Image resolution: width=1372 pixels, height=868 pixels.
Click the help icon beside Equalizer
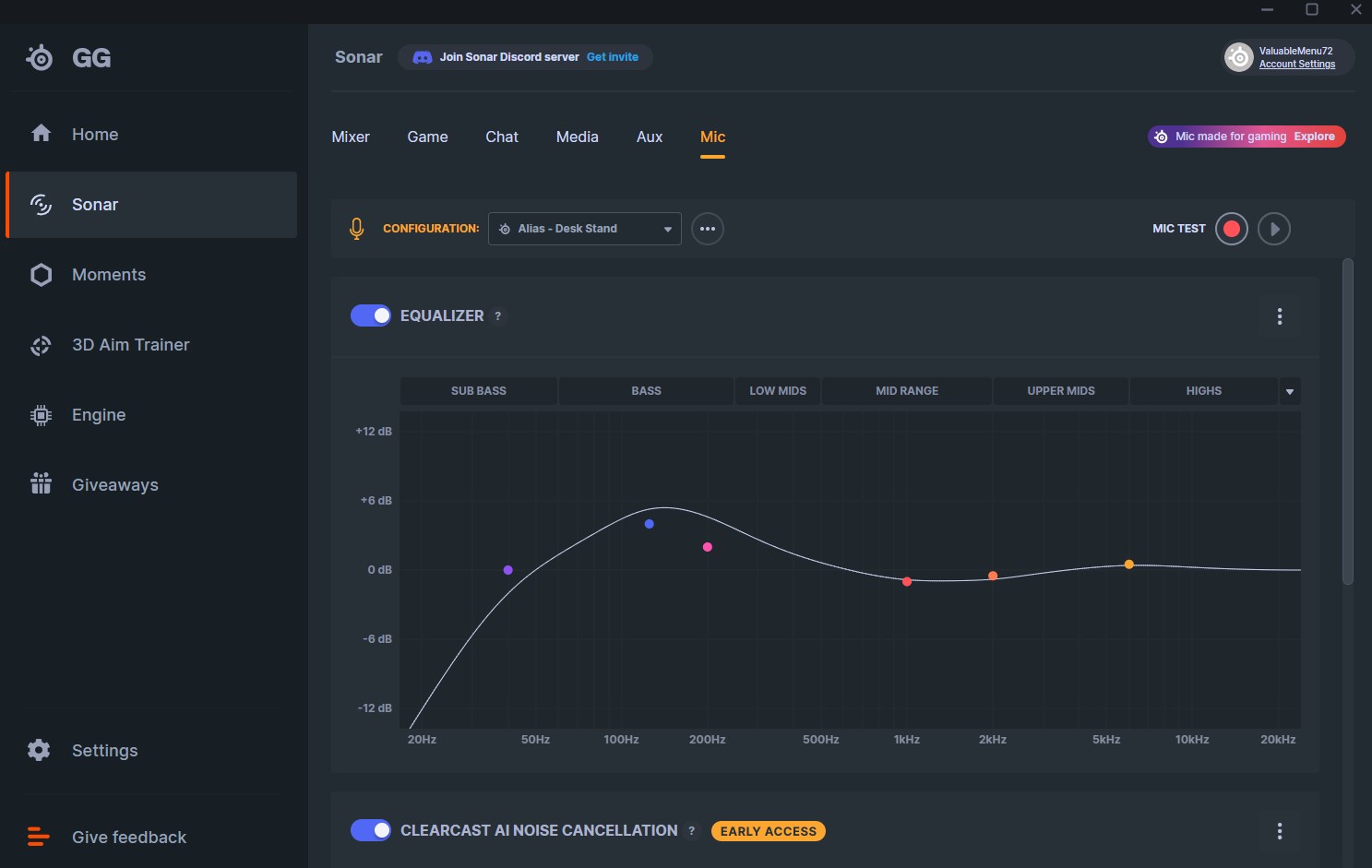click(498, 316)
